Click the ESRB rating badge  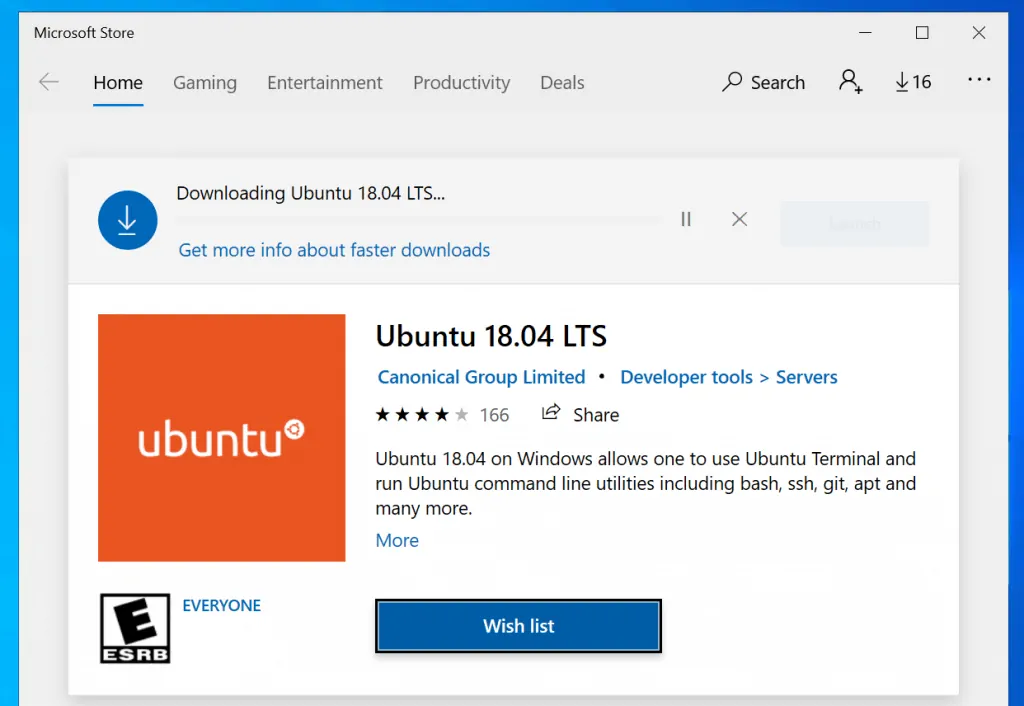(x=135, y=628)
